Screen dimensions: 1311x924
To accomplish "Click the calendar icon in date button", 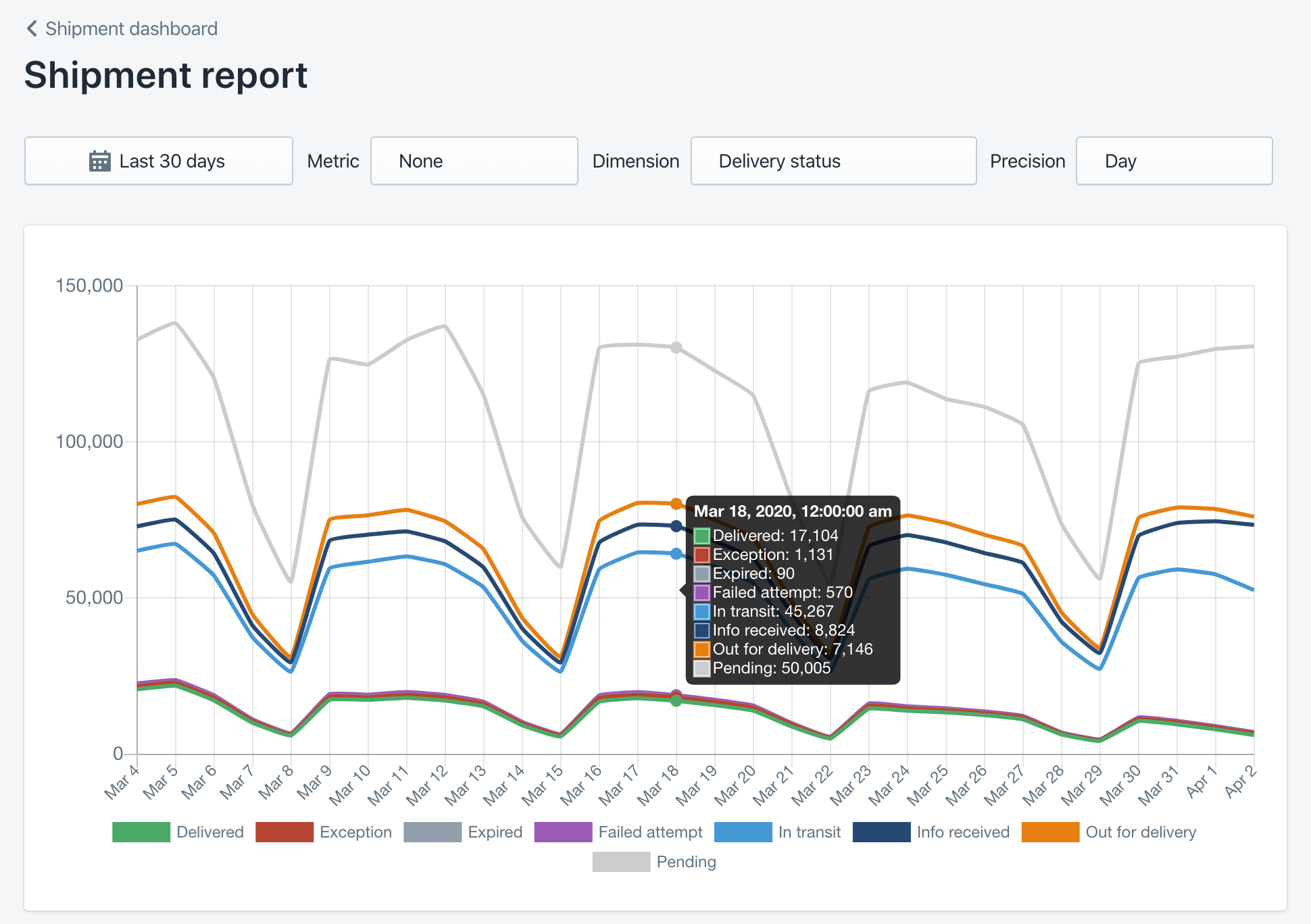I will [100, 161].
